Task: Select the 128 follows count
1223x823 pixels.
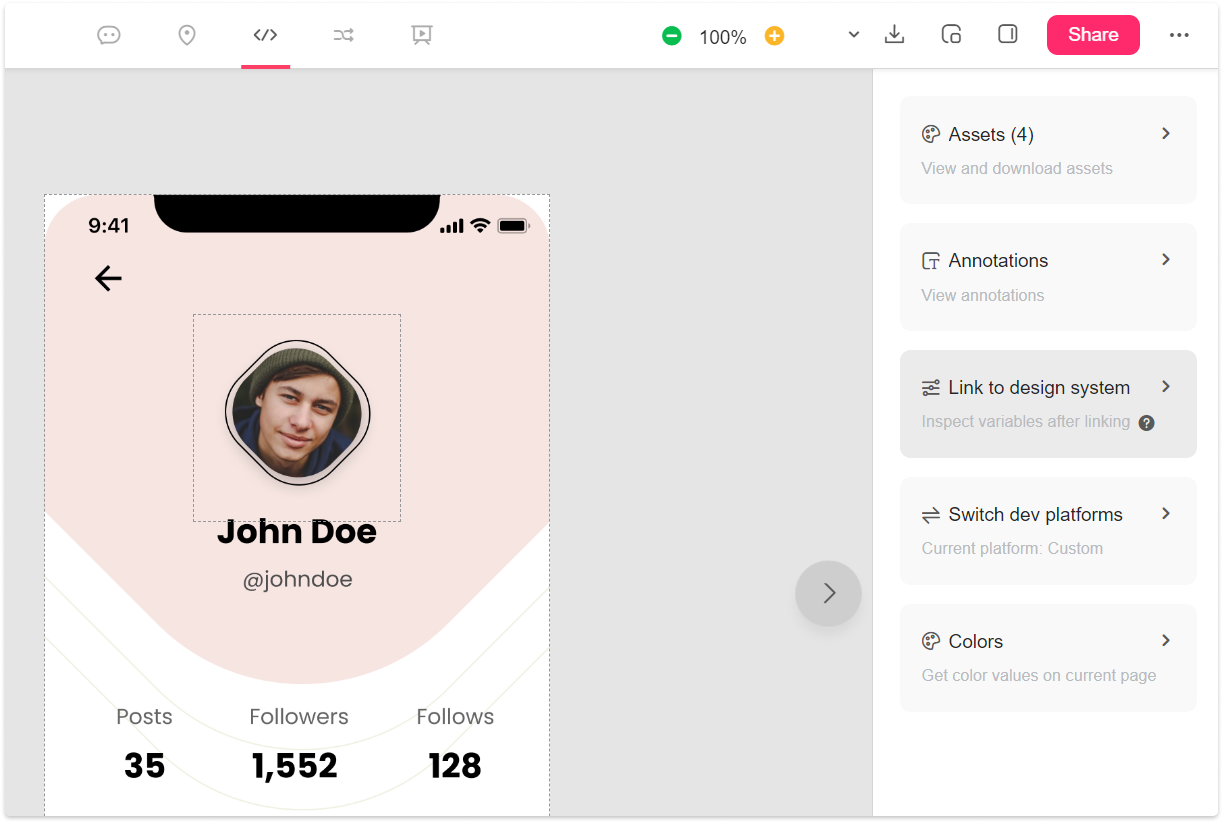Action: [x=455, y=766]
